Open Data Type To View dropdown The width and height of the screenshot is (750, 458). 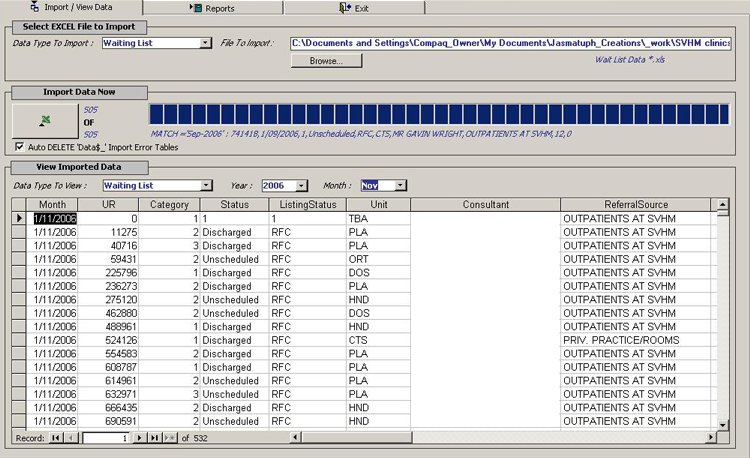[206, 185]
